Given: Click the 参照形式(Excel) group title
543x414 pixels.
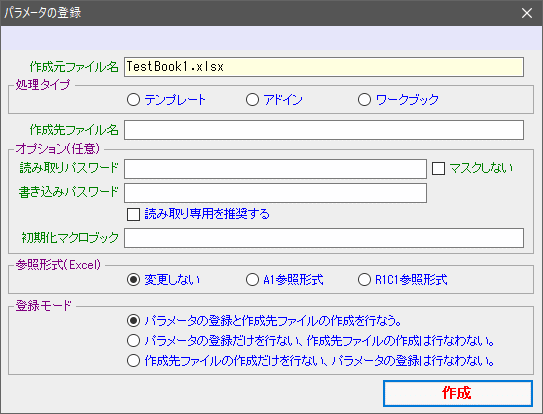Looking at the screenshot, I should point(58,265).
